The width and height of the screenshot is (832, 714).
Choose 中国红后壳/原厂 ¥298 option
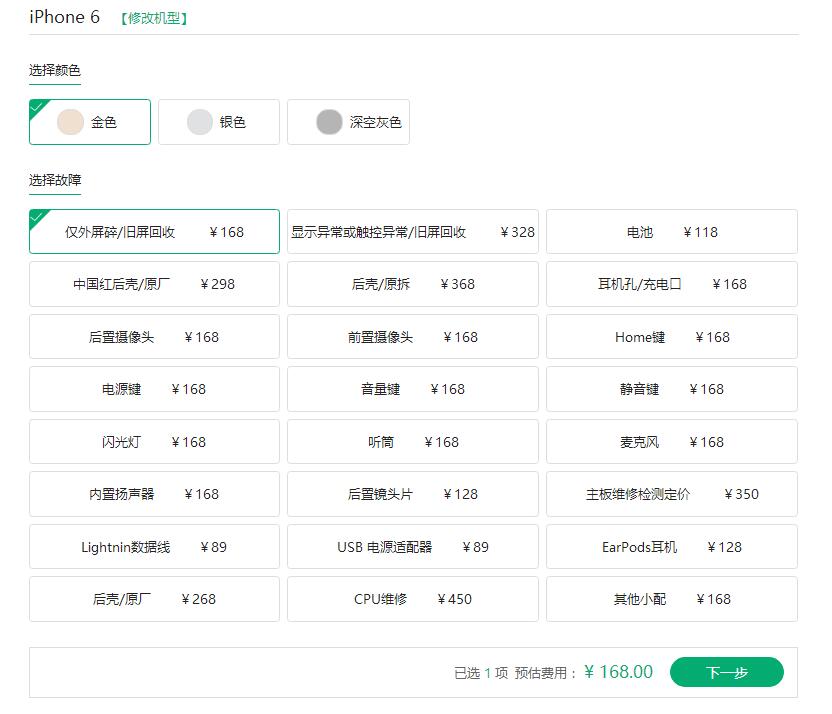coord(154,284)
